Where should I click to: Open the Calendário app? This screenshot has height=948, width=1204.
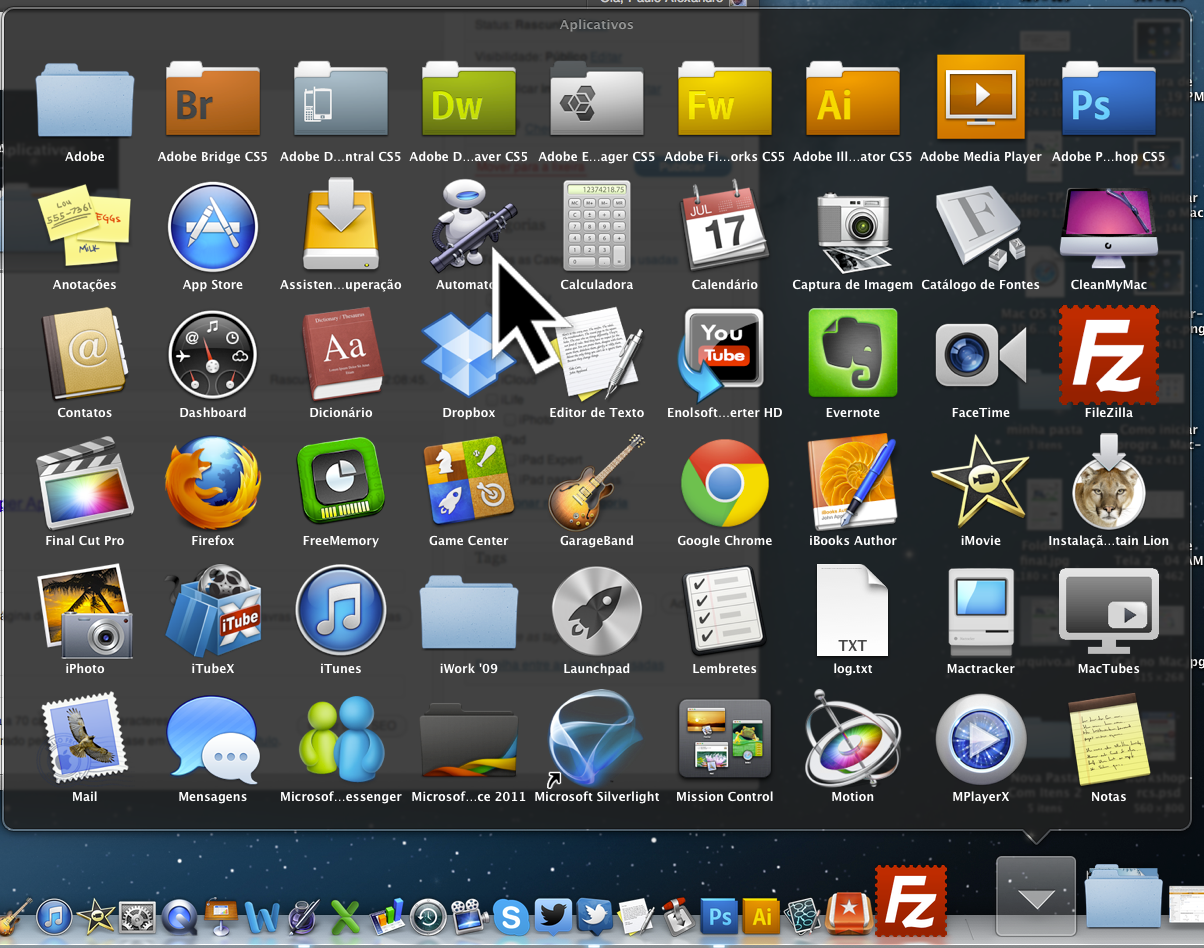[724, 228]
